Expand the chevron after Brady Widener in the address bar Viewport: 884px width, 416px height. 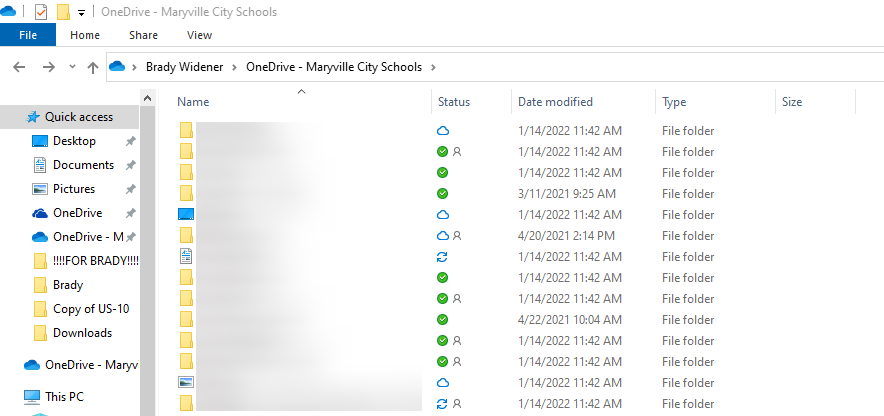tap(235, 67)
